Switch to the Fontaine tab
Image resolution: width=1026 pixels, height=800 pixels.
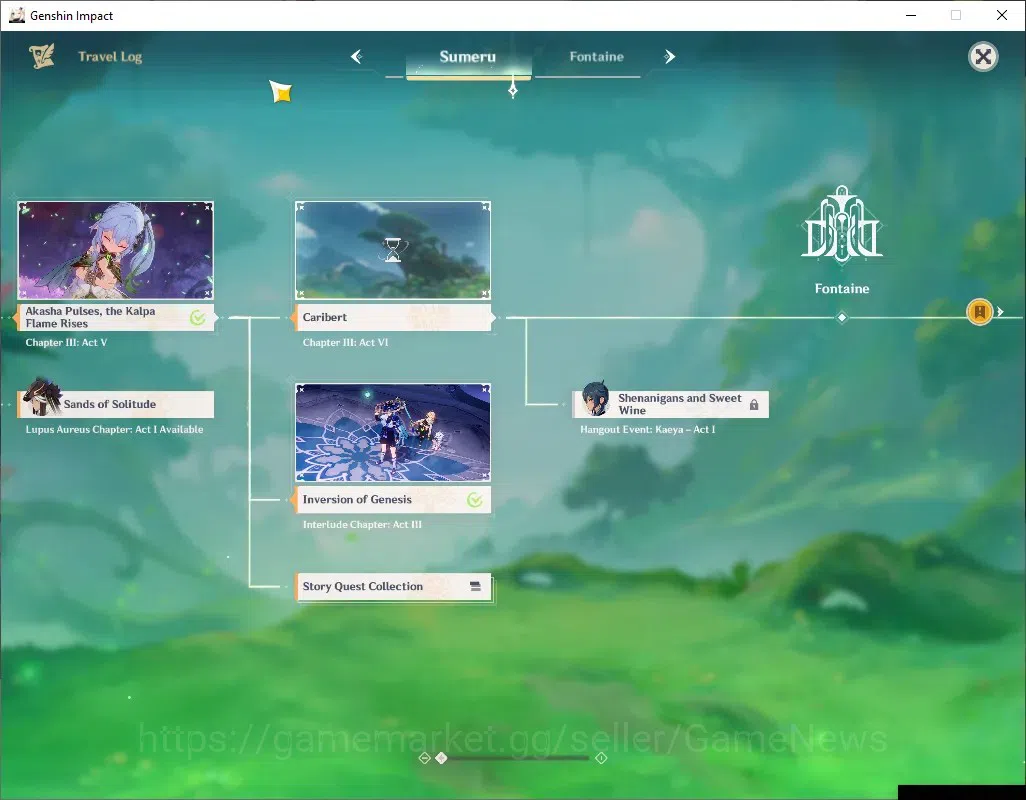pos(596,57)
